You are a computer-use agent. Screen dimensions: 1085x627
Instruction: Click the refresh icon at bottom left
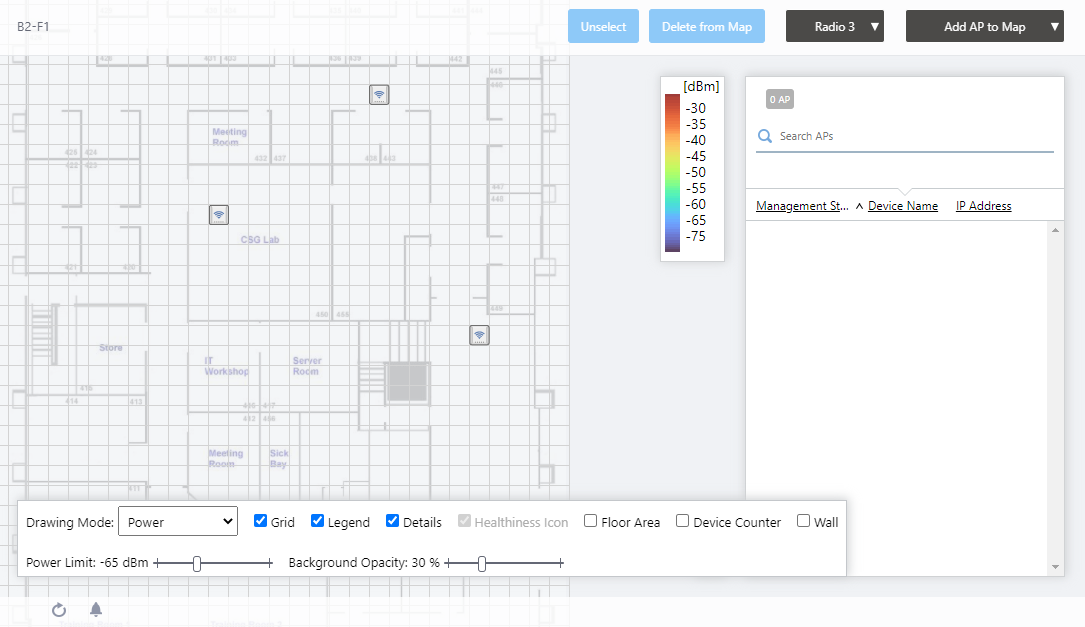(x=59, y=610)
